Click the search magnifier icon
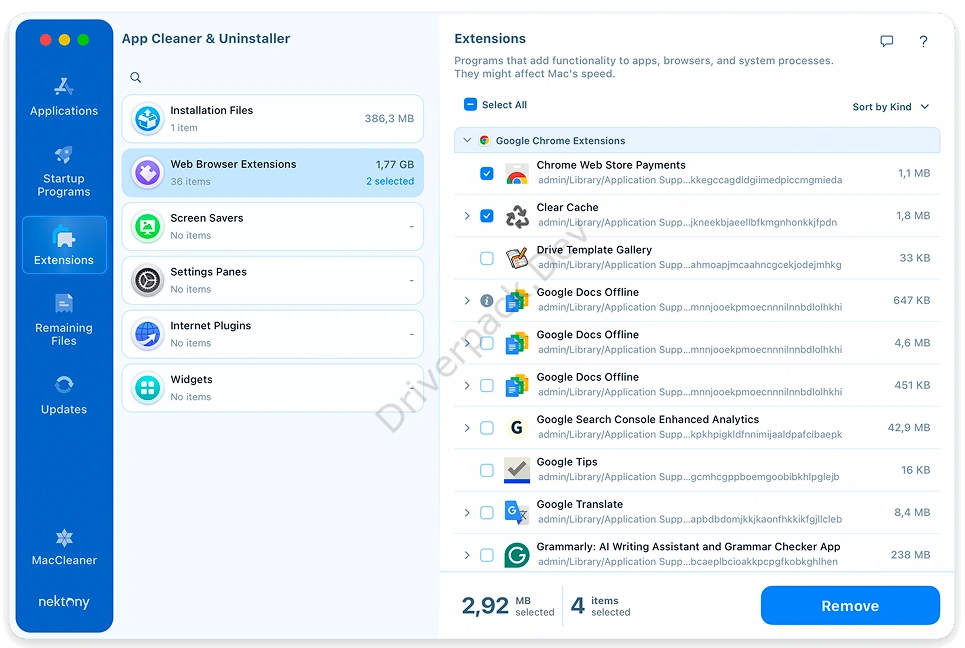Screen dimensions: 965x648 pyautogui.click(x=135, y=78)
